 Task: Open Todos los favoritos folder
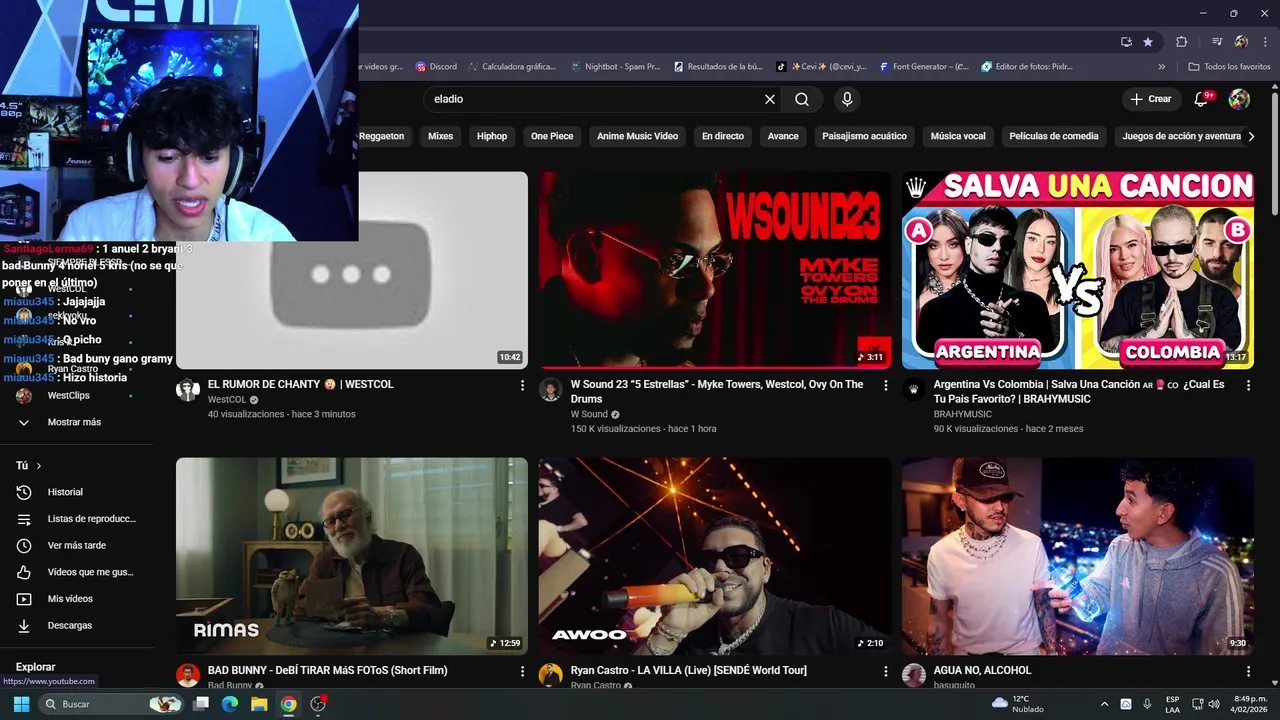click(1229, 67)
